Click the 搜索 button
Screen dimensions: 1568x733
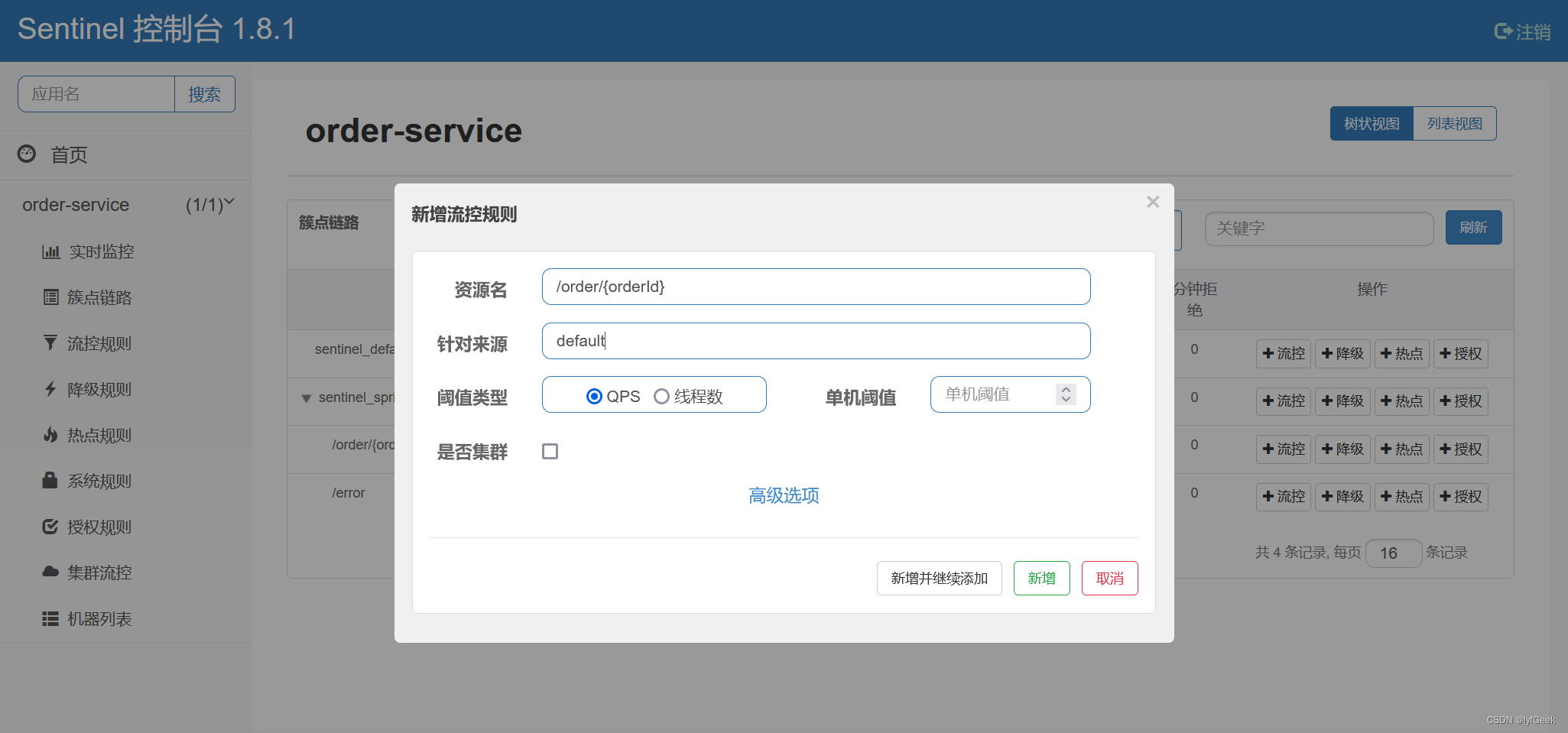point(204,94)
